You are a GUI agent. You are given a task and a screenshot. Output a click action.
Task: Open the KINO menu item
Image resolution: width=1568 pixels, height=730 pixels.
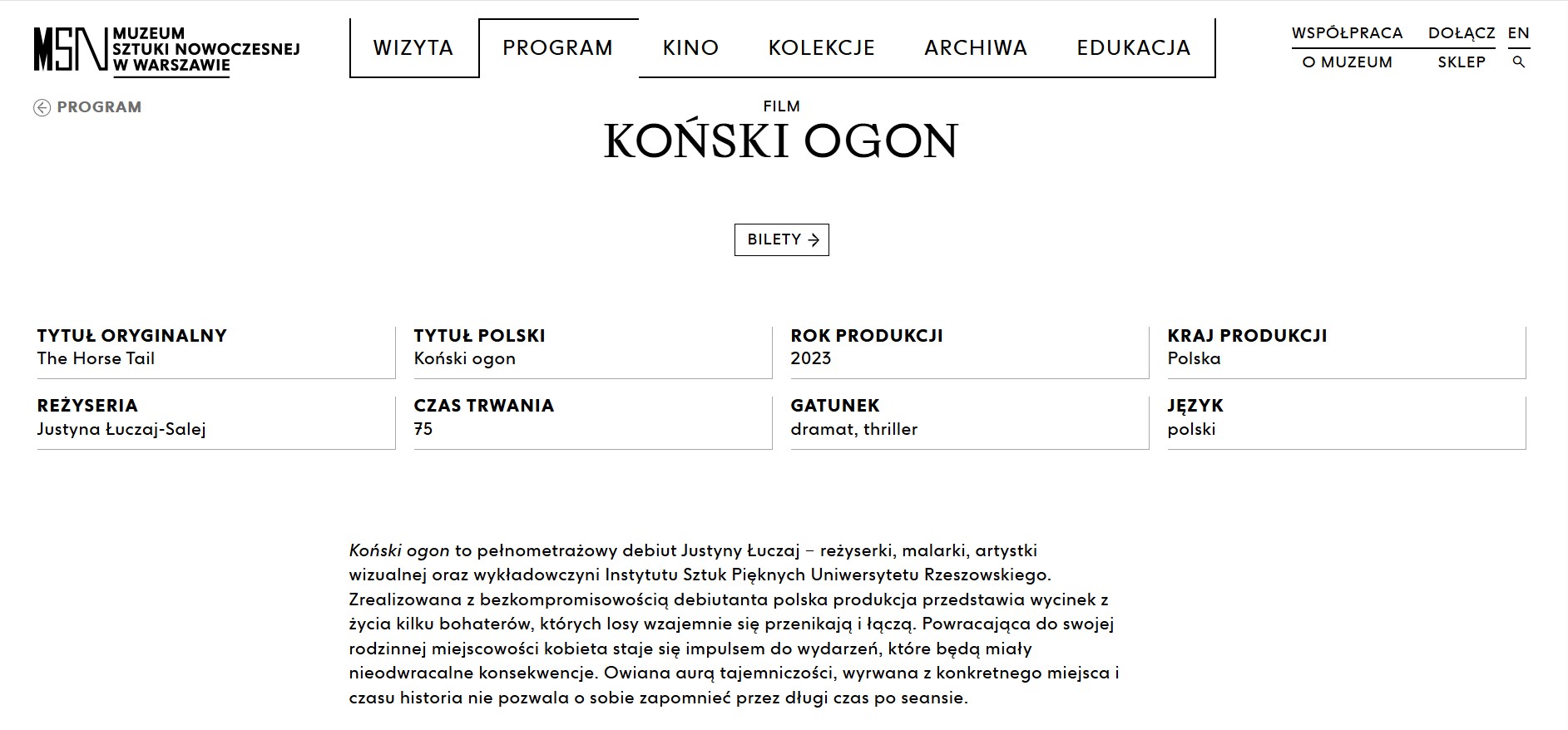(690, 48)
